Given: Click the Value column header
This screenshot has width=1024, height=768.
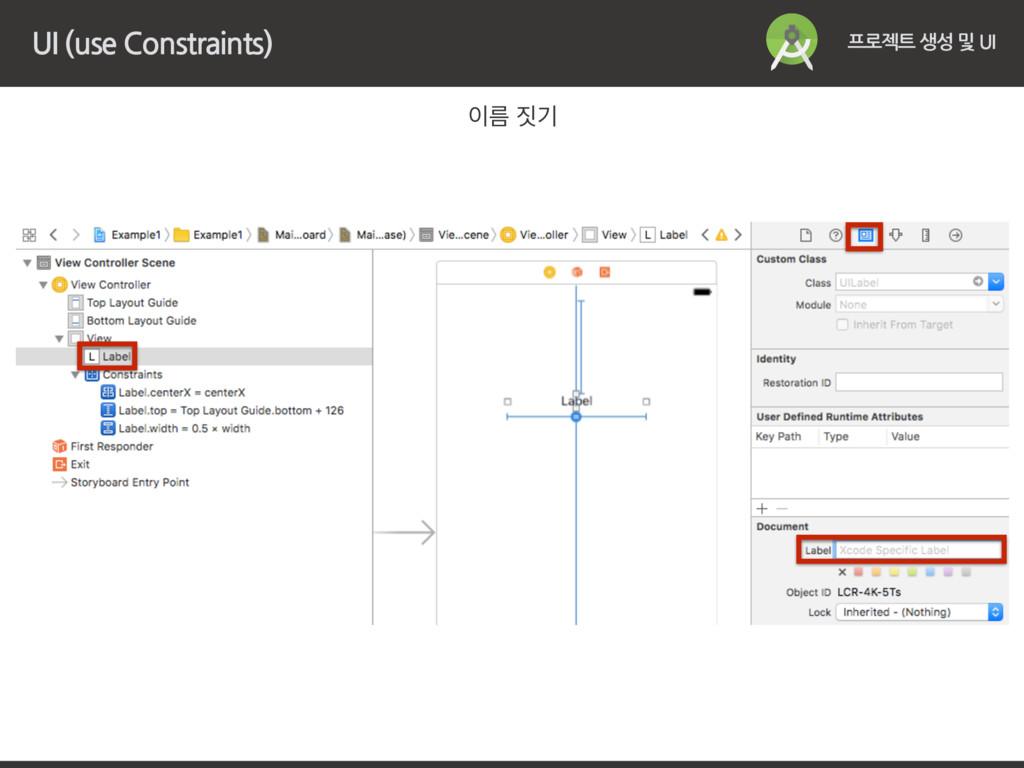Looking at the screenshot, I should [x=905, y=436].
